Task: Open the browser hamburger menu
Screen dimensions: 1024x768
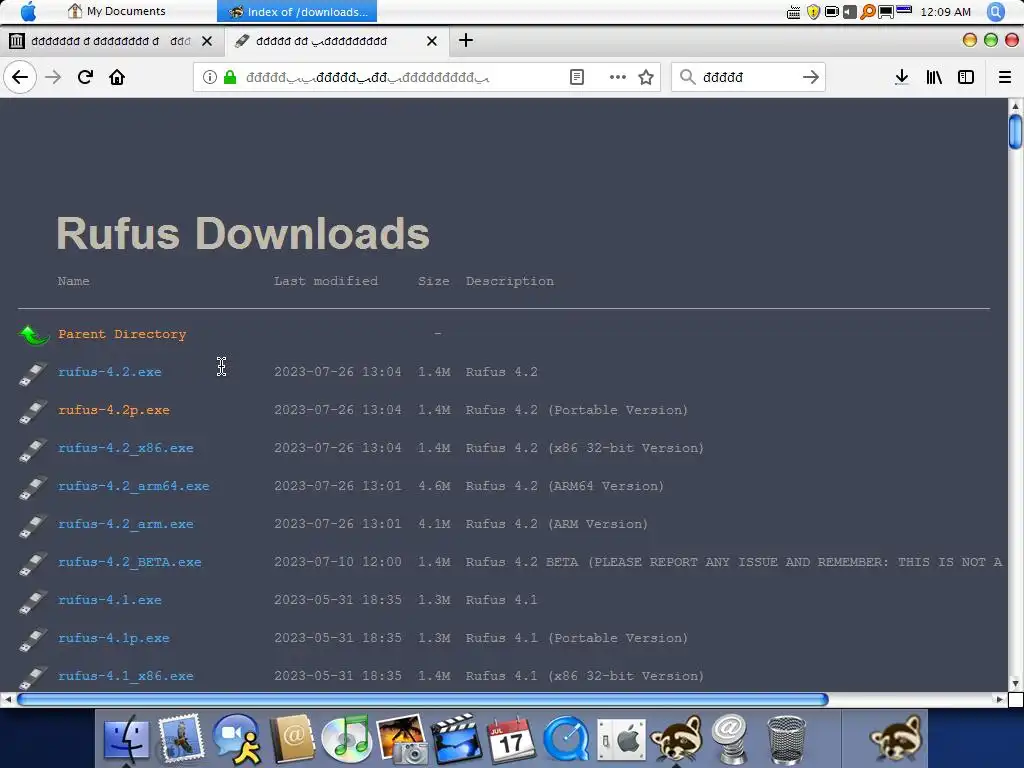Action: click(x=1005, y=77)
